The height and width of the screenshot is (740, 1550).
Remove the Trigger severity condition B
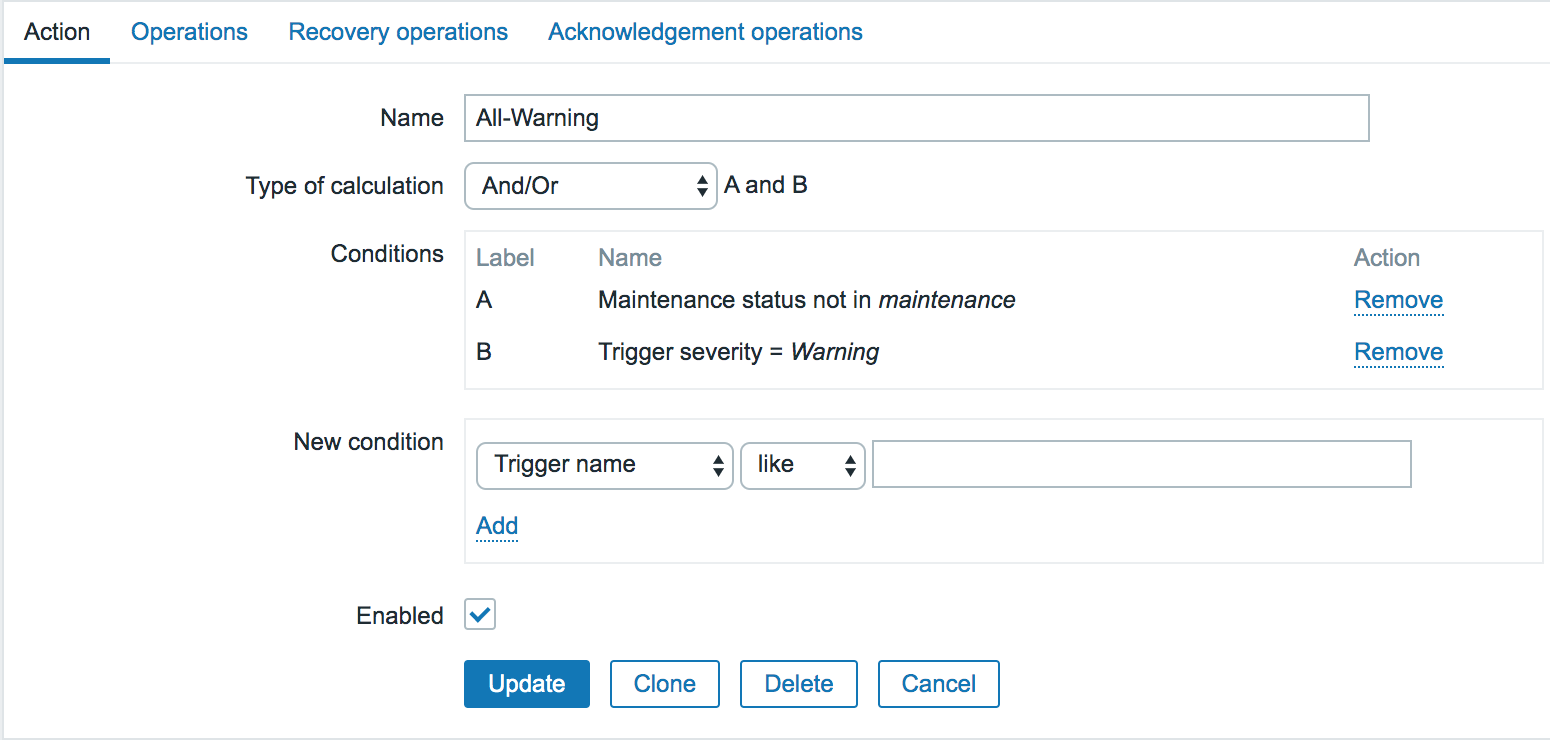tap(1398, 352)
